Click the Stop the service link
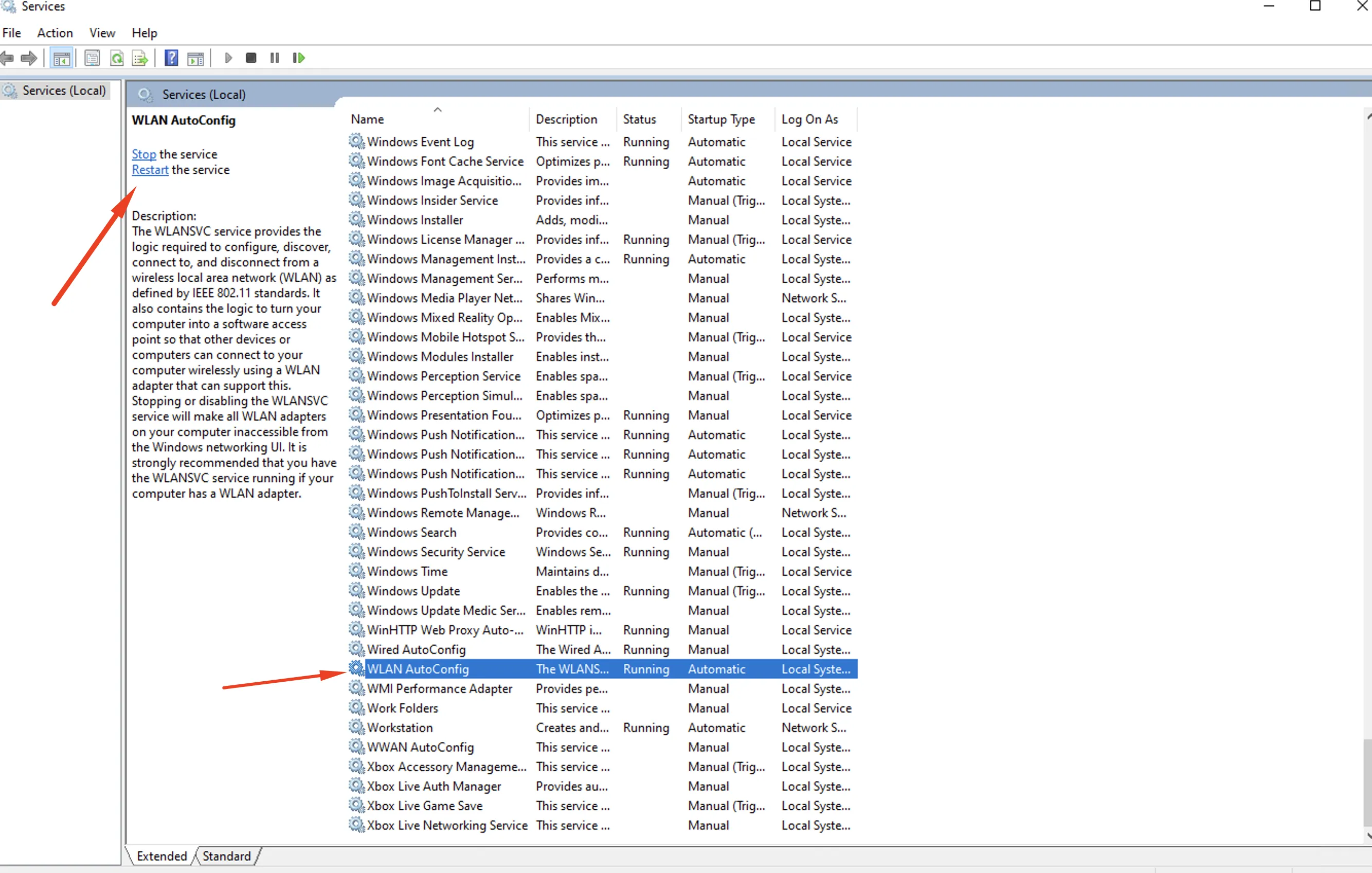 pos(143,154)
